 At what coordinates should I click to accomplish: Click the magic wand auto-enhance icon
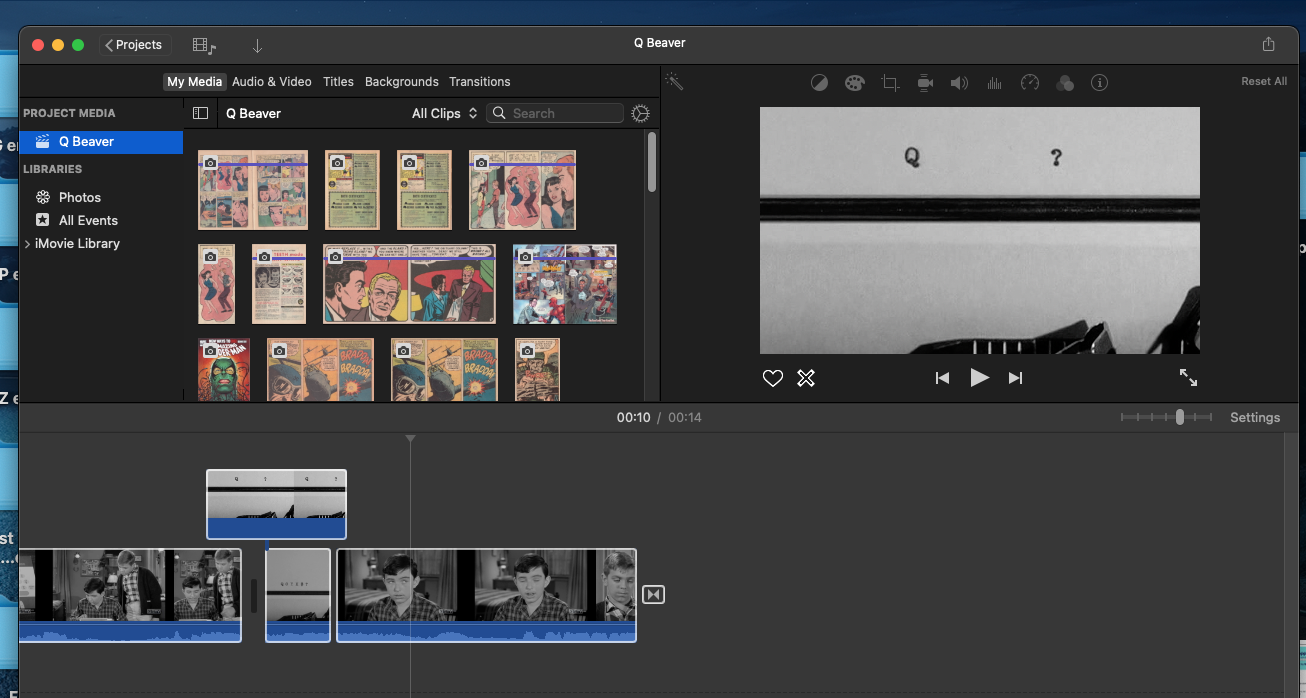[675, 82]
